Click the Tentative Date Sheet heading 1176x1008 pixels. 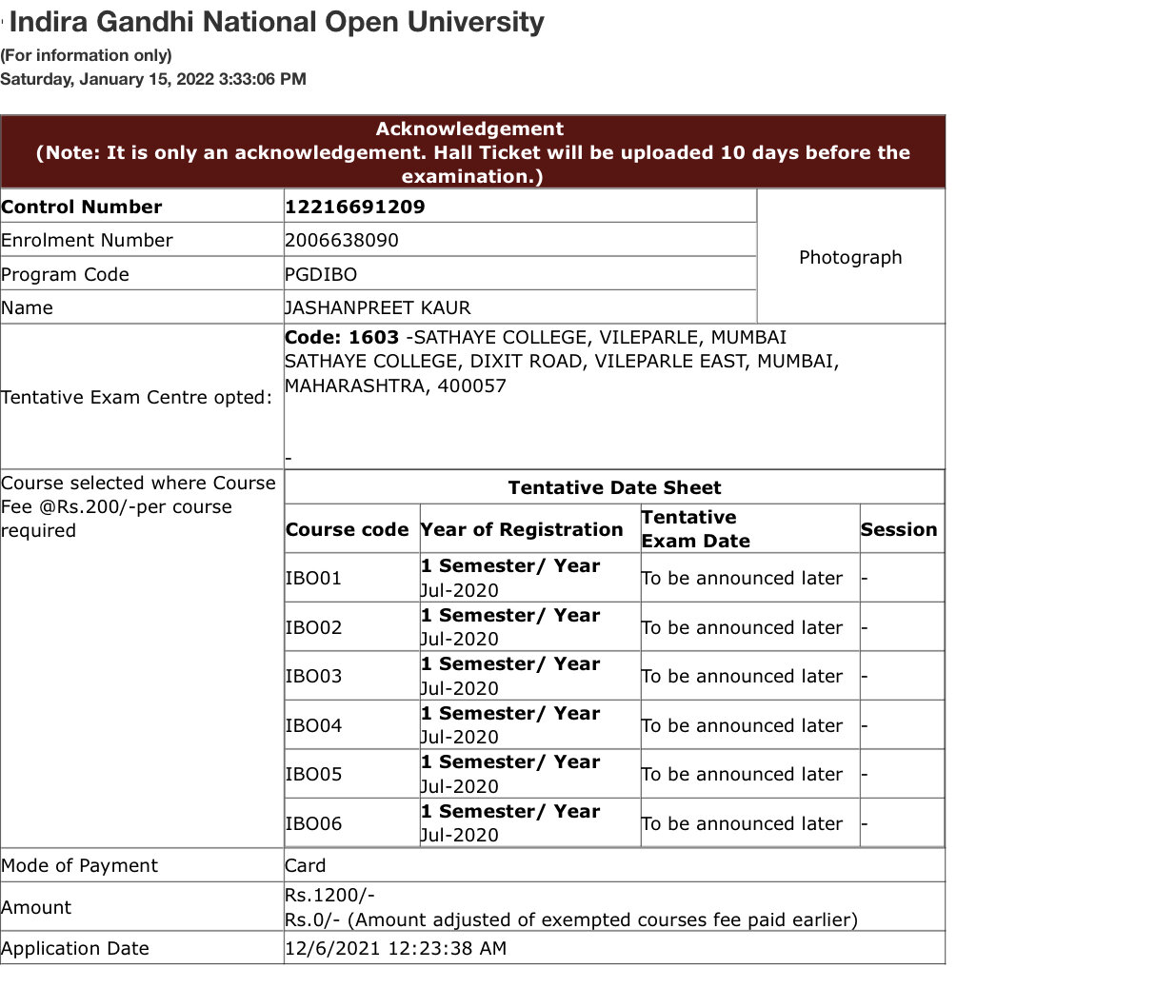tap(614, 487)
